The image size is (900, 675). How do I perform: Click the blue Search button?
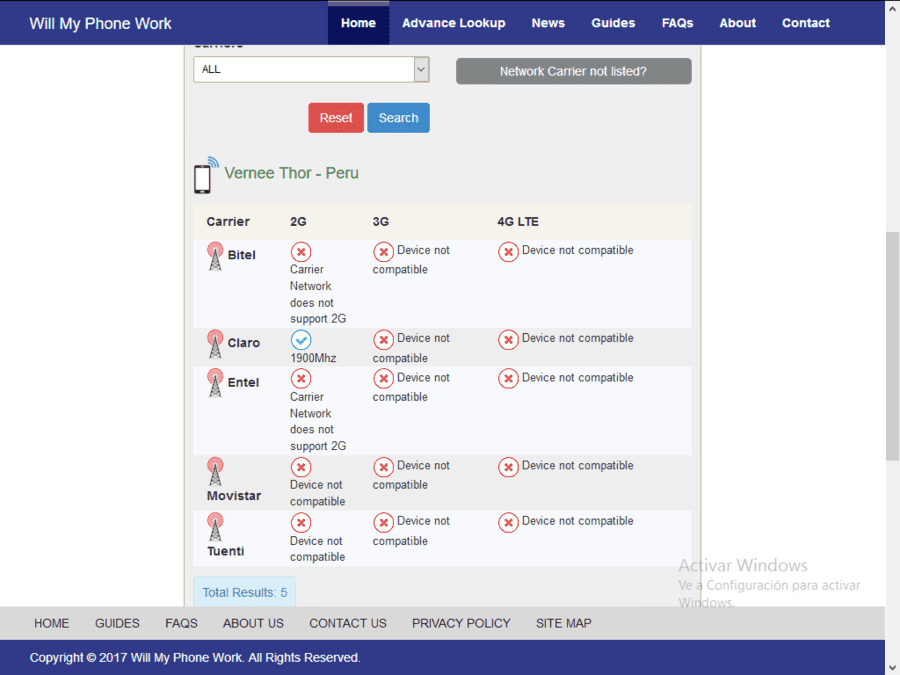[398, 118]
